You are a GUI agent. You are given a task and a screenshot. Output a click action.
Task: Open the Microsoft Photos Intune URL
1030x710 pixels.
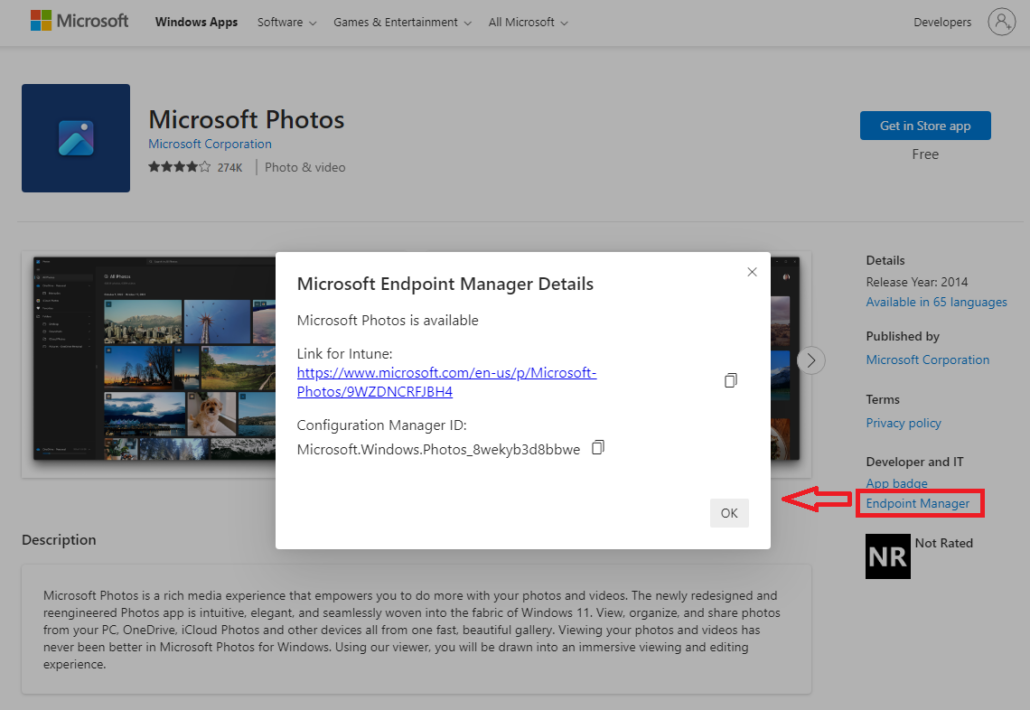pos(446,382)
